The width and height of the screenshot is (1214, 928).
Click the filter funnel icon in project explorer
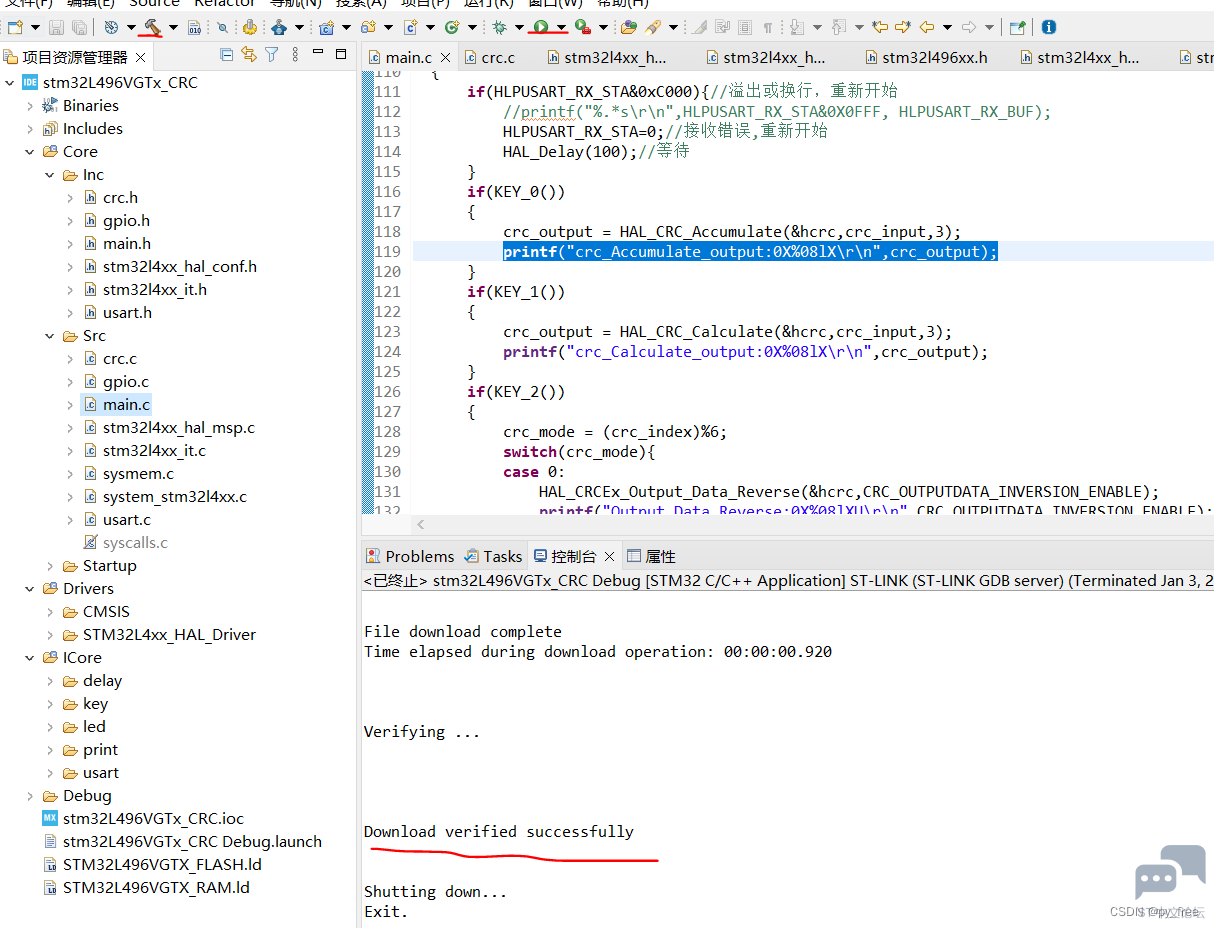[x=271, y=55]
